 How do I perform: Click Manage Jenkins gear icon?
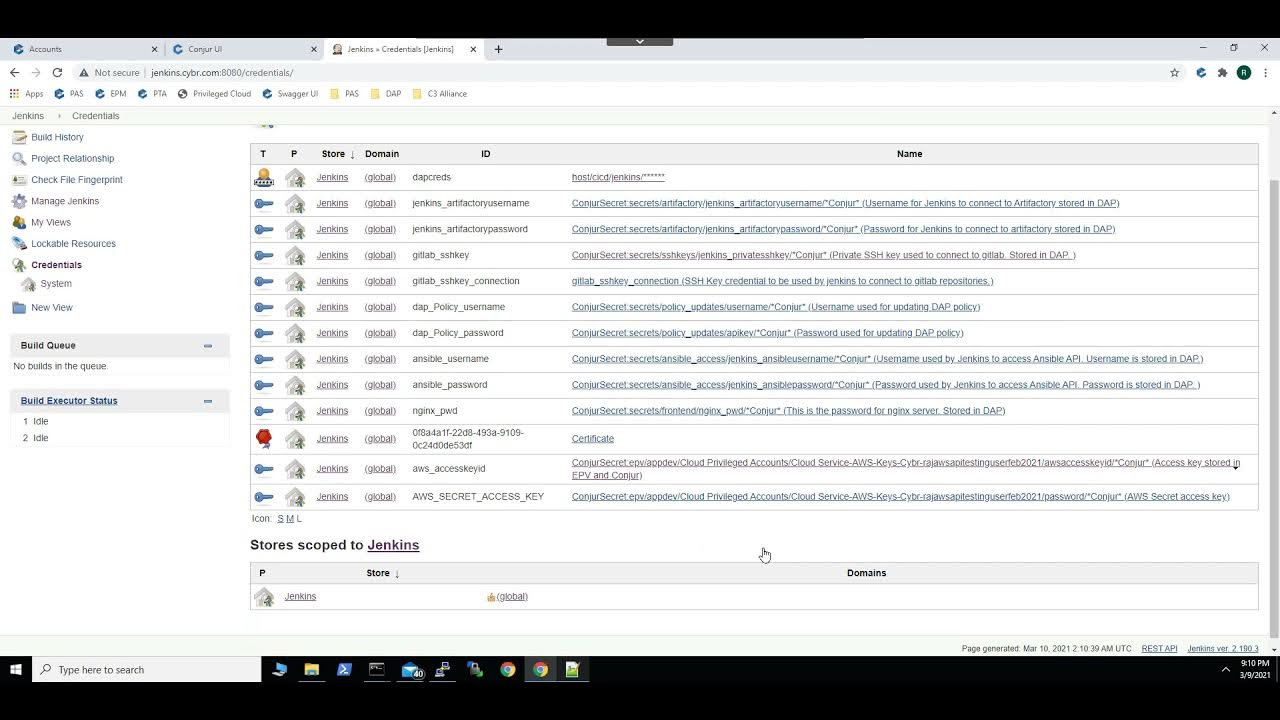click(x=19, y=201)
